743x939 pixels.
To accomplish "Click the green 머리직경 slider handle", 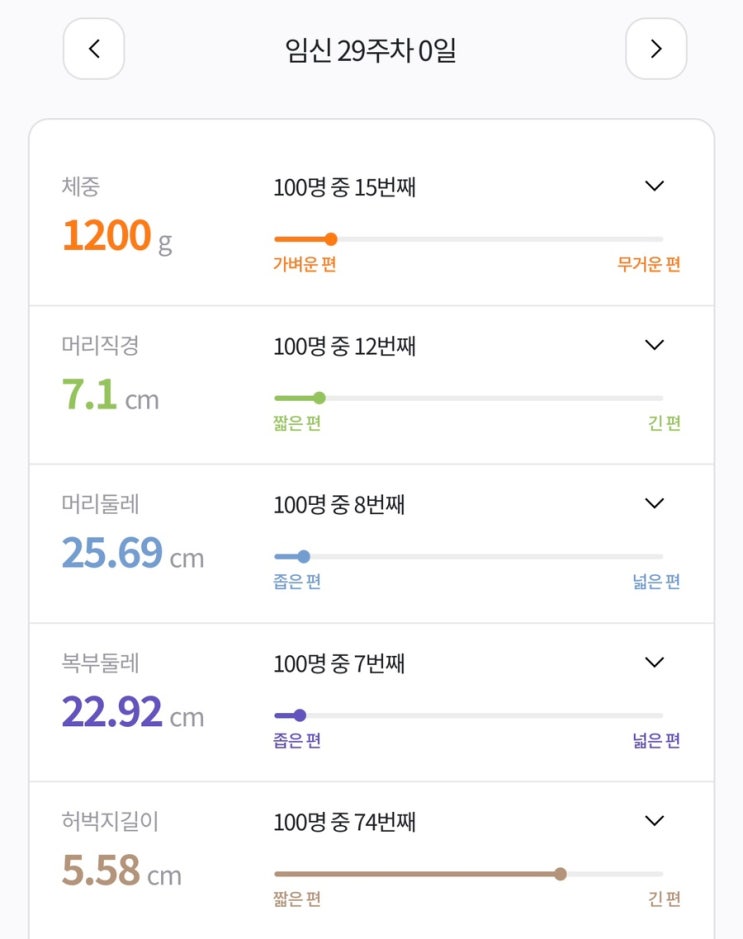I will [x=319, y=398].
